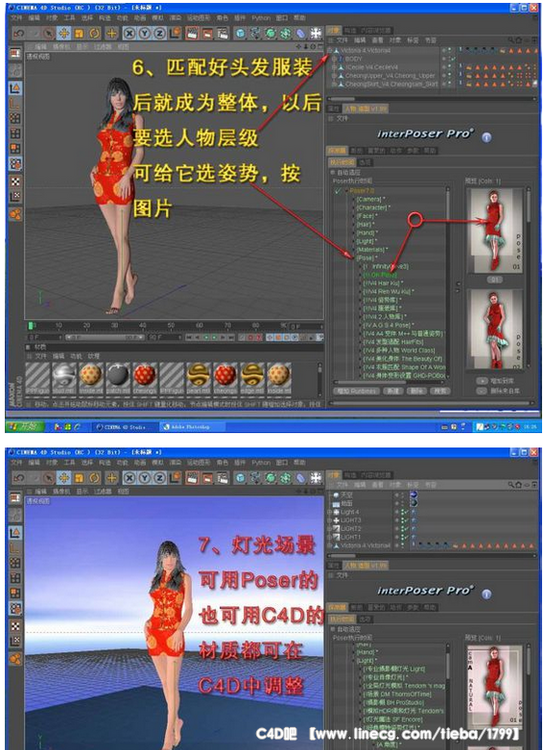Toggle LIGHT3 enable check in bottom window

405,520
